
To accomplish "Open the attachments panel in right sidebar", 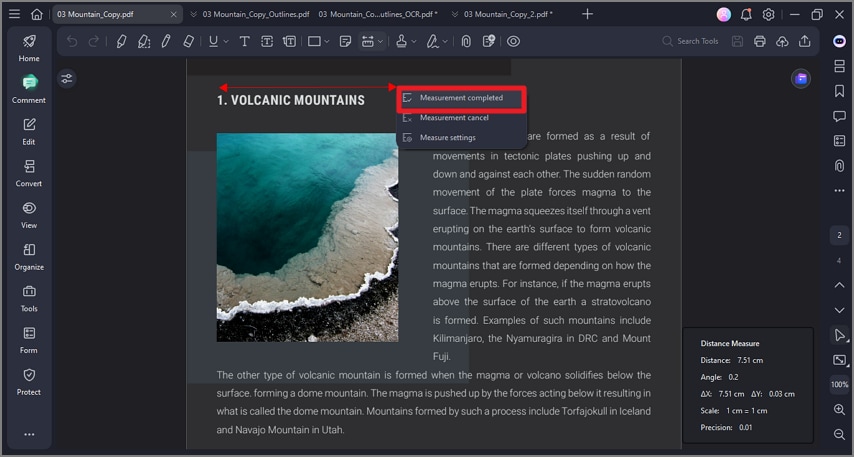I will point(839,166).
